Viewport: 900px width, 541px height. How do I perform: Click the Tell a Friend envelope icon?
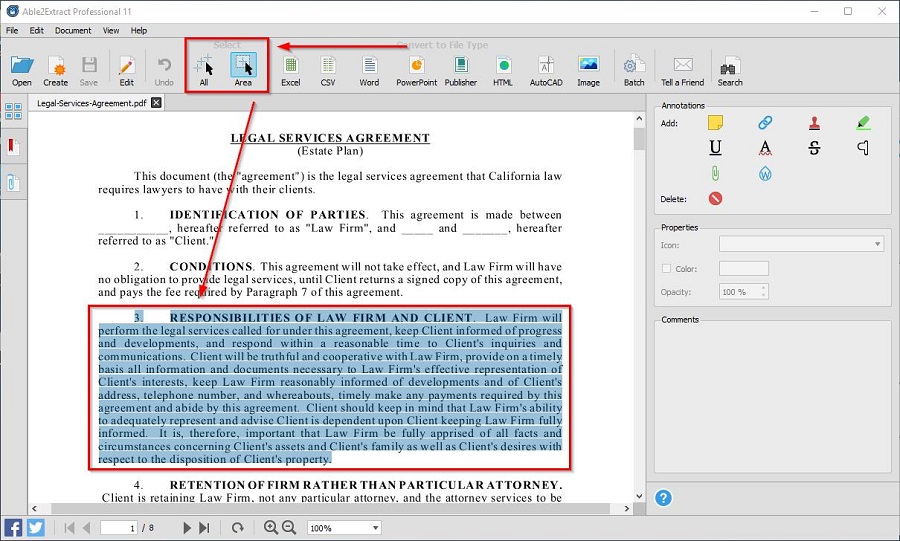pyautogui.click(x=682, y=71)
